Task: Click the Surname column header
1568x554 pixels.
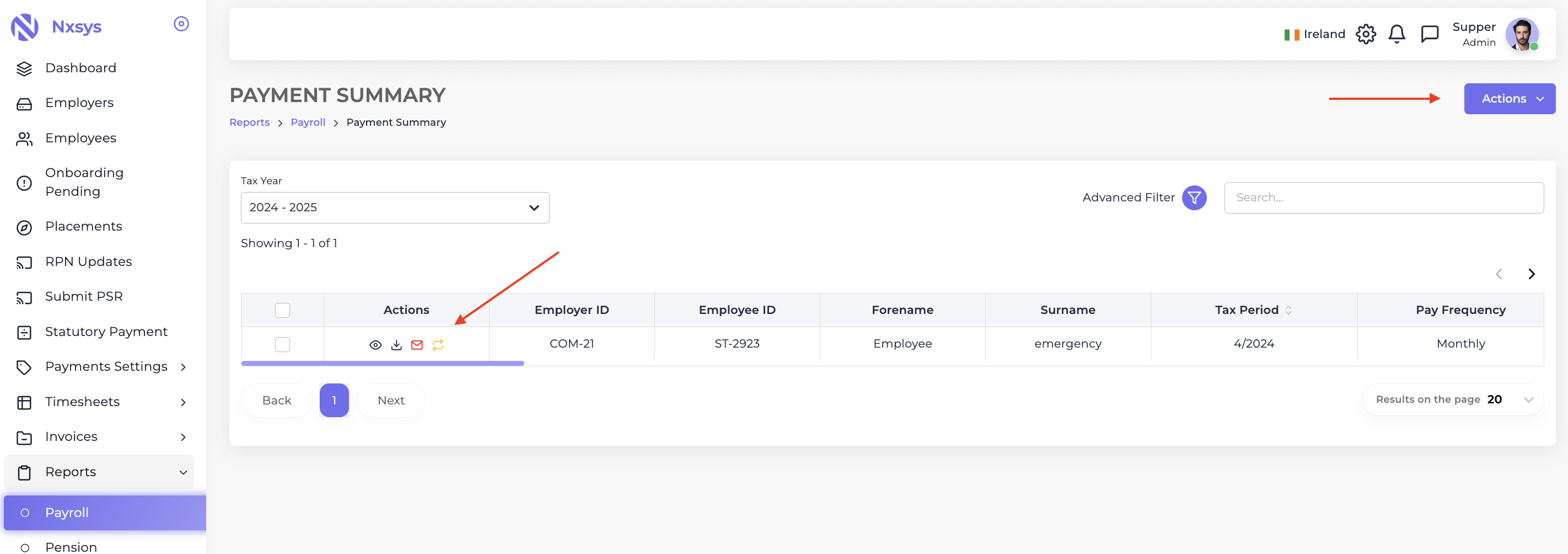Action: click(1067, 310)
